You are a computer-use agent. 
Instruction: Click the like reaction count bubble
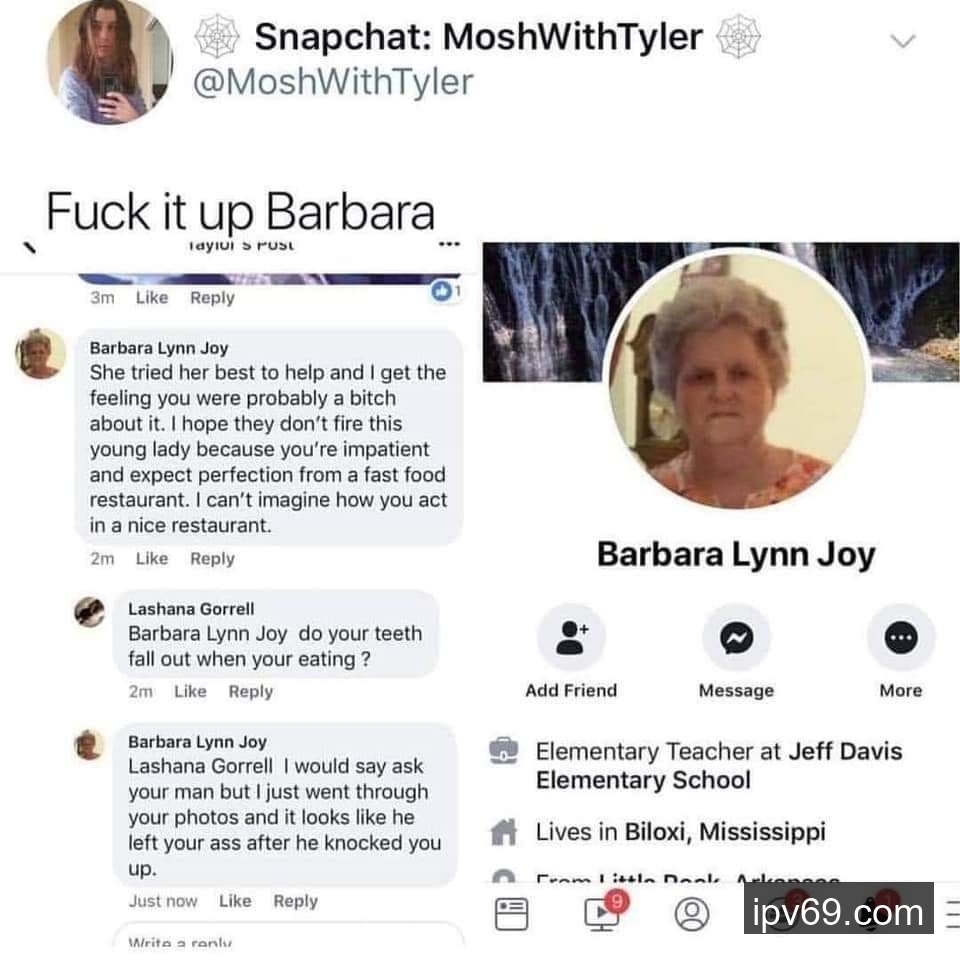click(x=446, y=291)
